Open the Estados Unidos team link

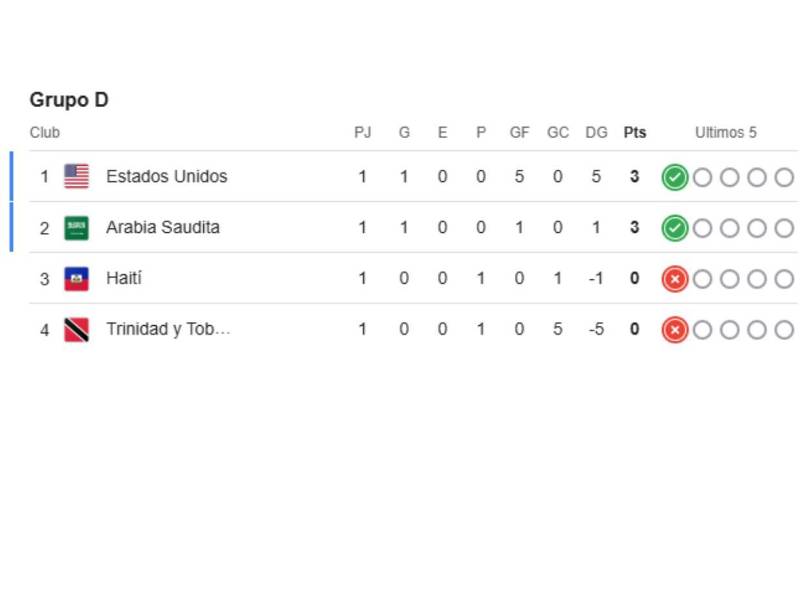[167, 177]
